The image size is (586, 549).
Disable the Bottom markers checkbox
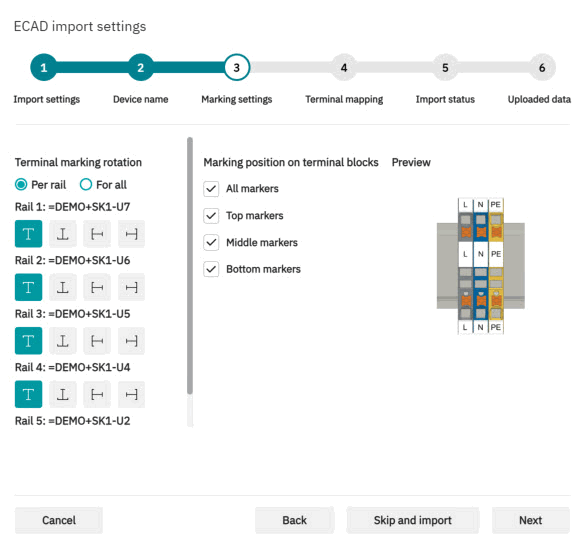(x=211, y=269)
